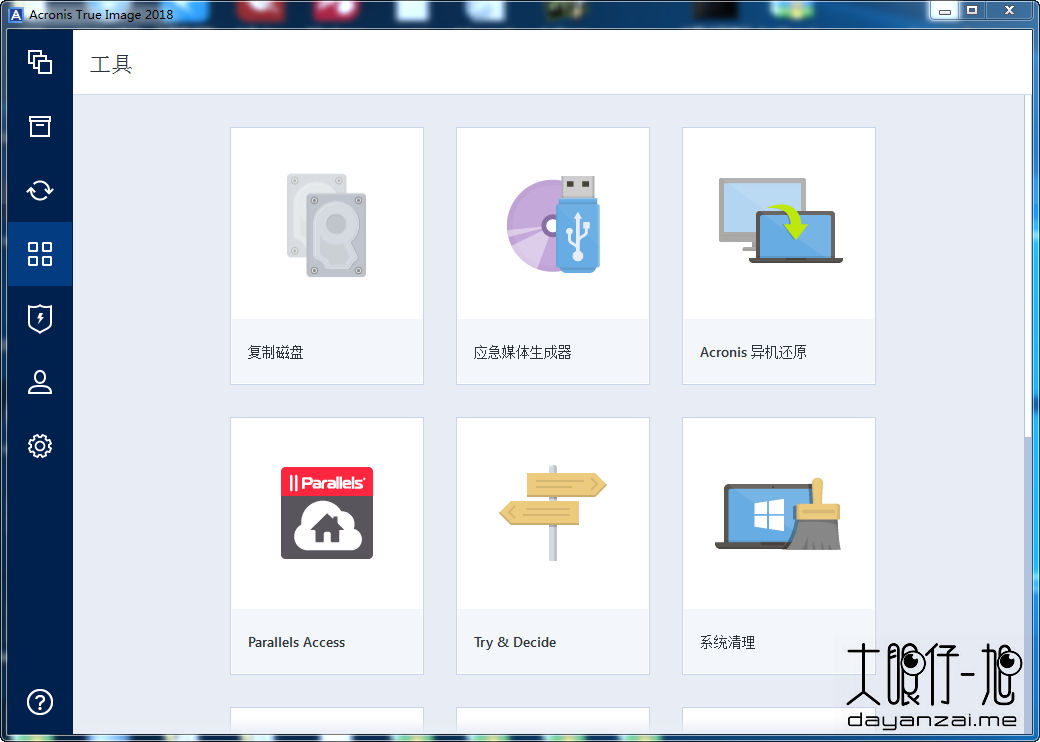Open the Parallels Access tool label
The width and height of the screenshot is (1040, 742).
(x=296, y=642)
